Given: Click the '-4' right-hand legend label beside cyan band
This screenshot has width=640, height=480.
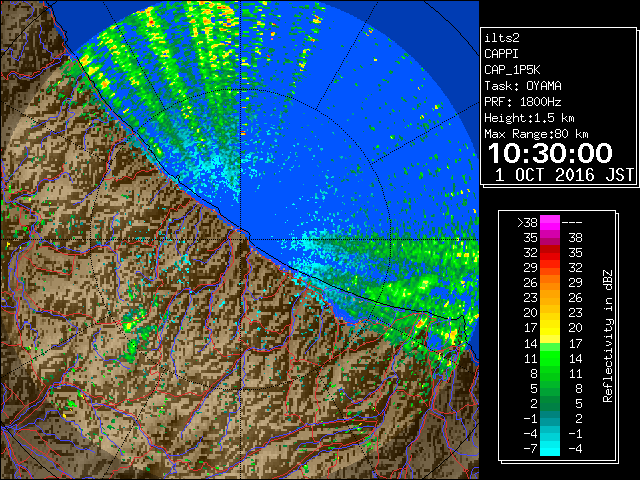Looking at the screenshot, I should coord(575,448).
